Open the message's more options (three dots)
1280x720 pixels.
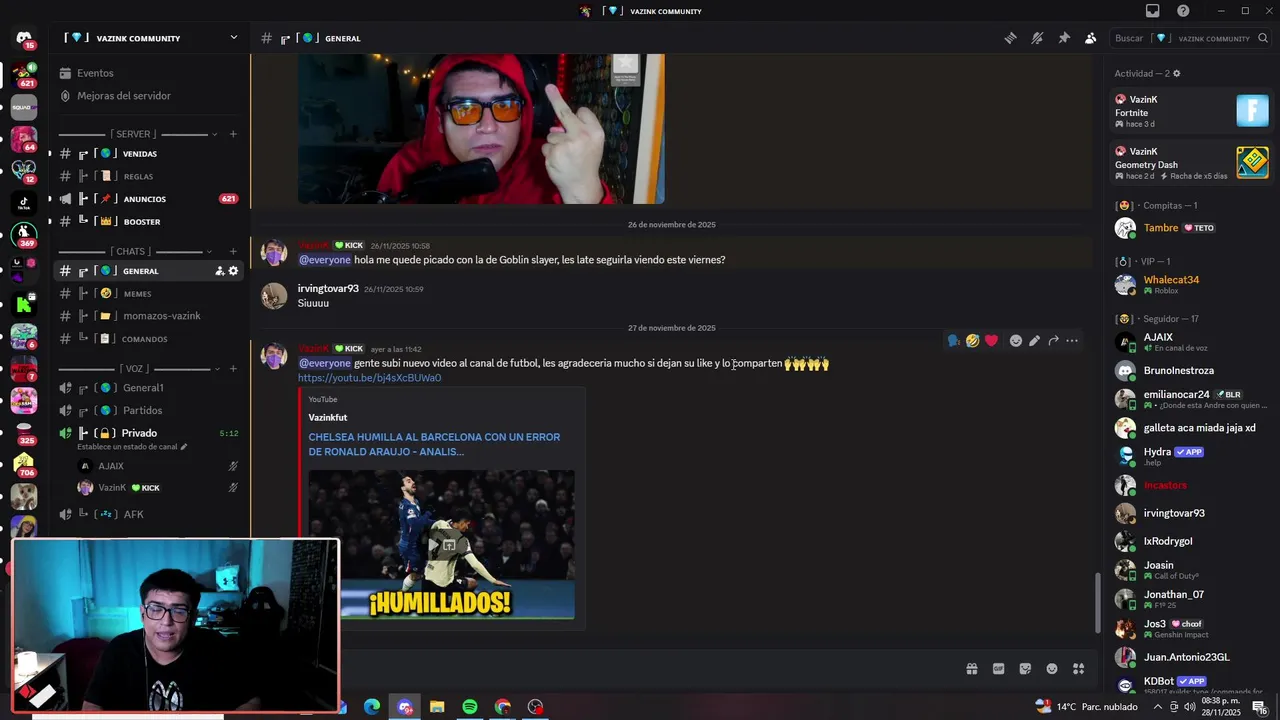coord(1072,341)
